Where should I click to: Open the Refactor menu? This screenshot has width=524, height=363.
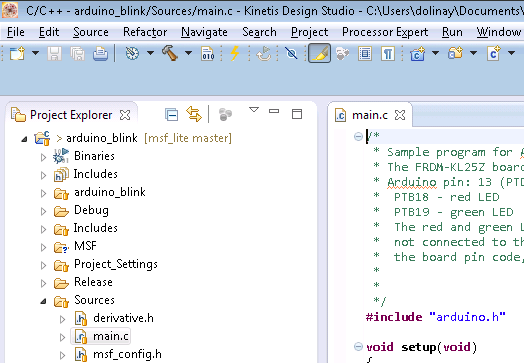point(145,32)
